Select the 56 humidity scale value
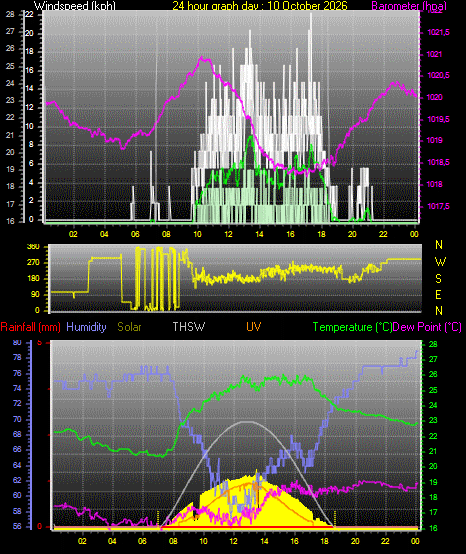 [17, 526]
